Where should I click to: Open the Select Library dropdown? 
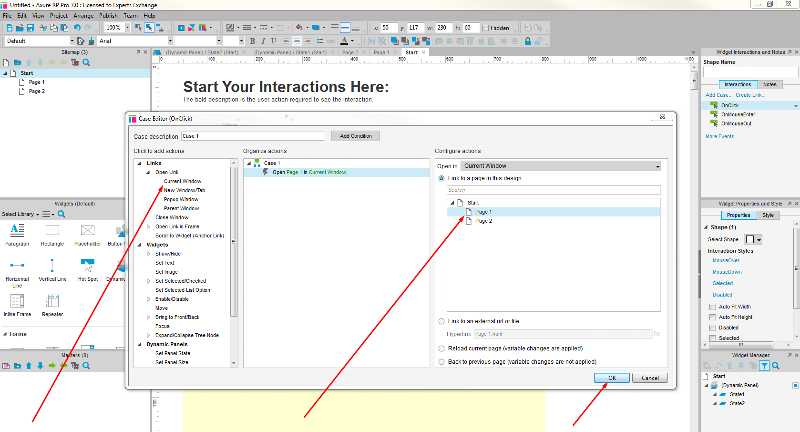click(x=20, y=214)
